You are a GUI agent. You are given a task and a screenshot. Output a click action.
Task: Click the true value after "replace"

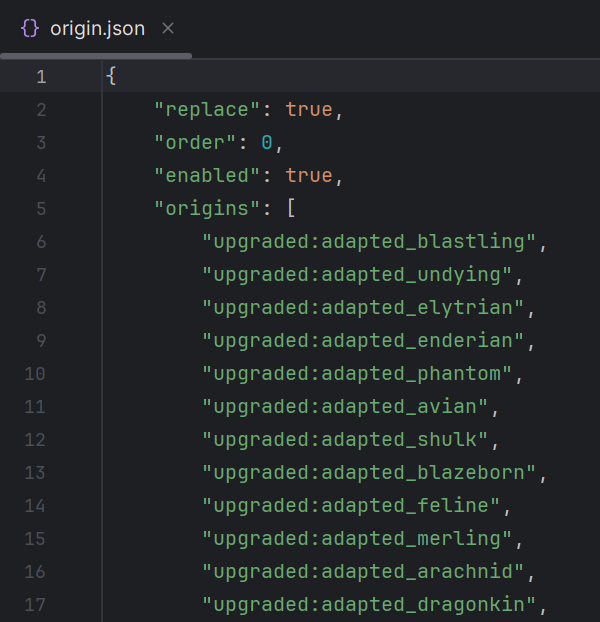309,110
